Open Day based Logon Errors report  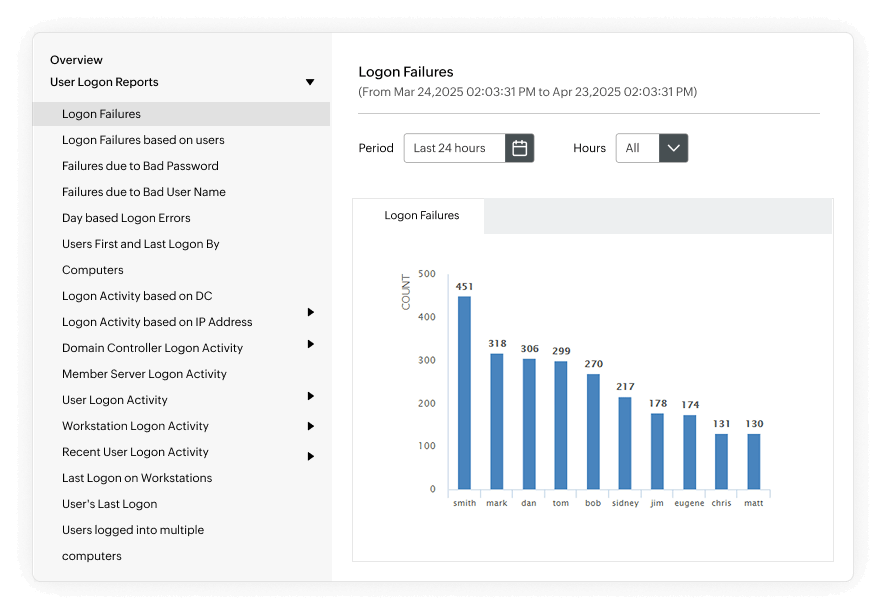[126, 217]
